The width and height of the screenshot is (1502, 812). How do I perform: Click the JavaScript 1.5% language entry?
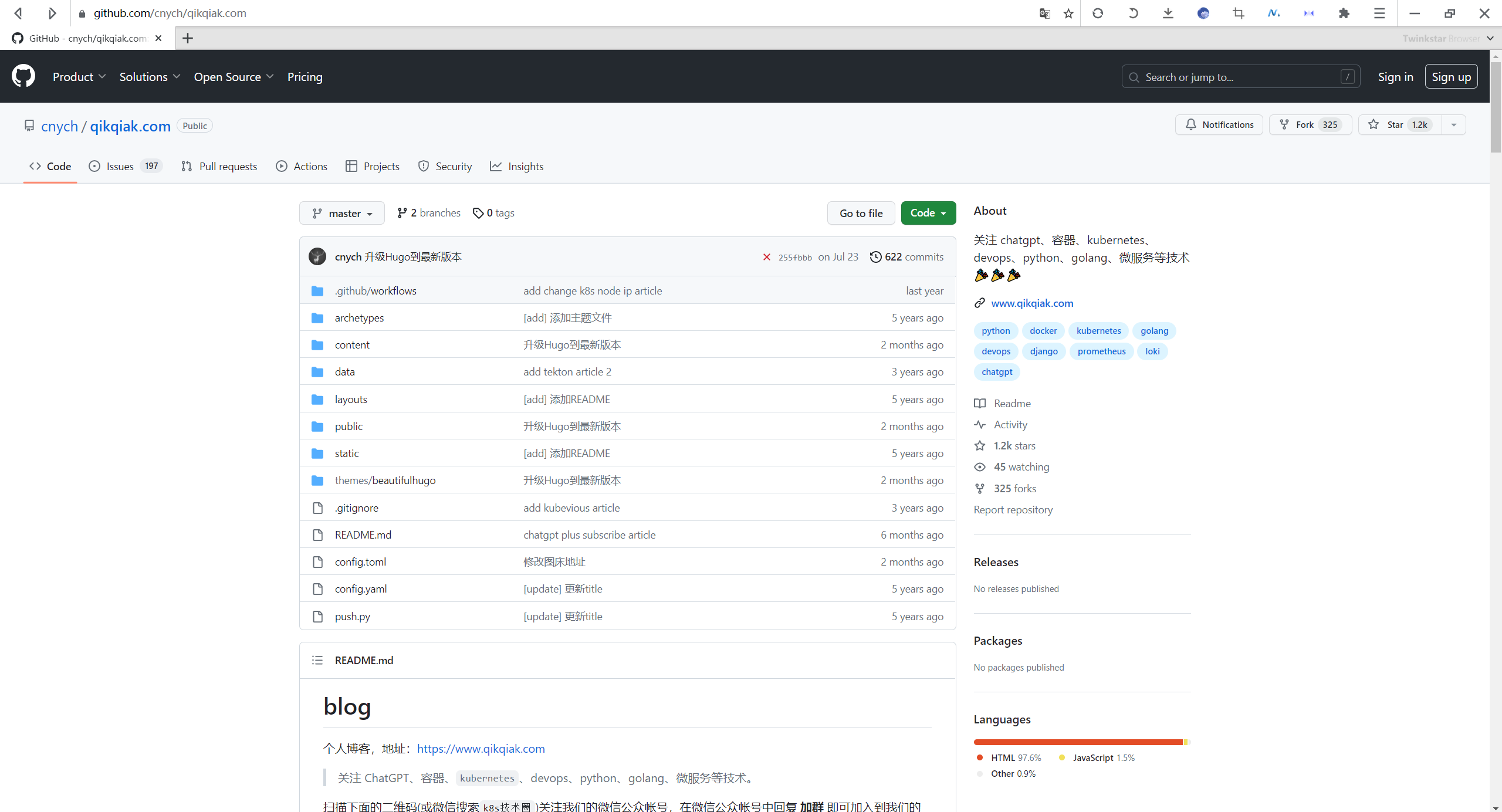pyautogui.click(x=1097, y=757)
